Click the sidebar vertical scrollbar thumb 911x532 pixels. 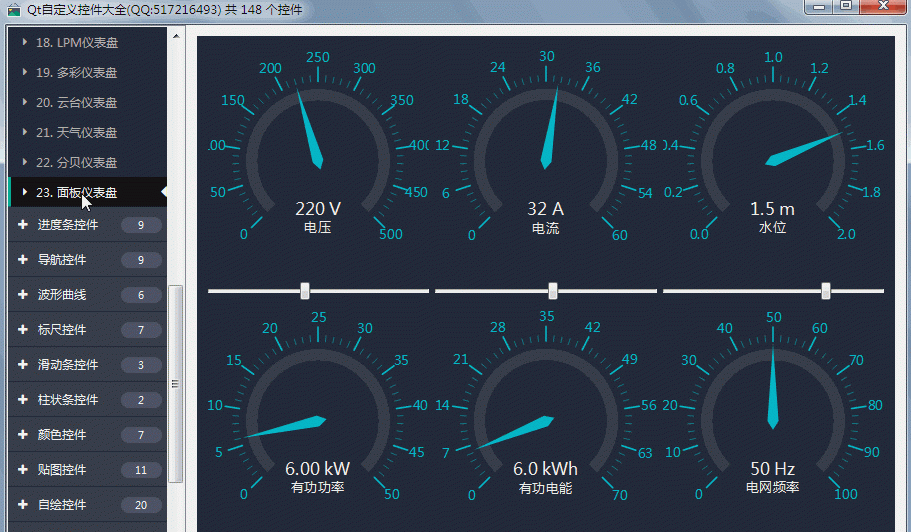[175, 384]
